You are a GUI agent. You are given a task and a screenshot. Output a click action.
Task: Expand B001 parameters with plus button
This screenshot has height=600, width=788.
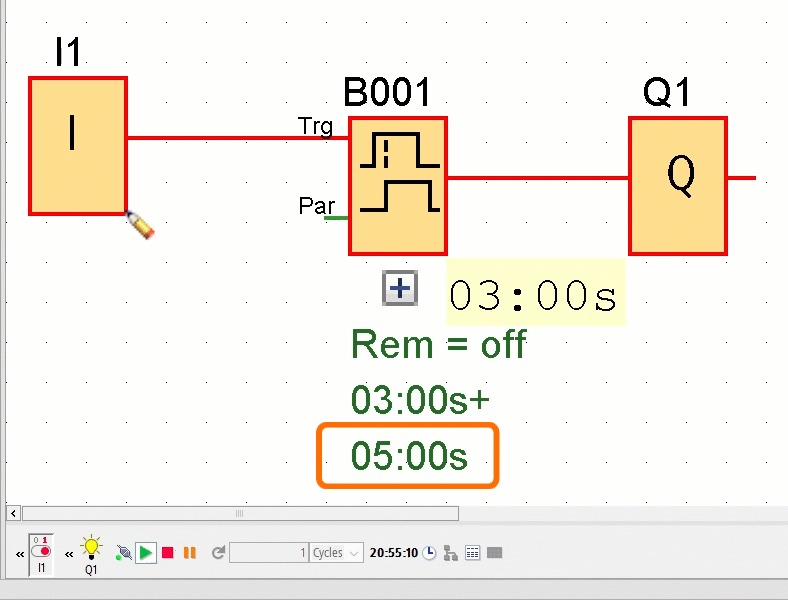pyautogui.click(x=400, y=288)
